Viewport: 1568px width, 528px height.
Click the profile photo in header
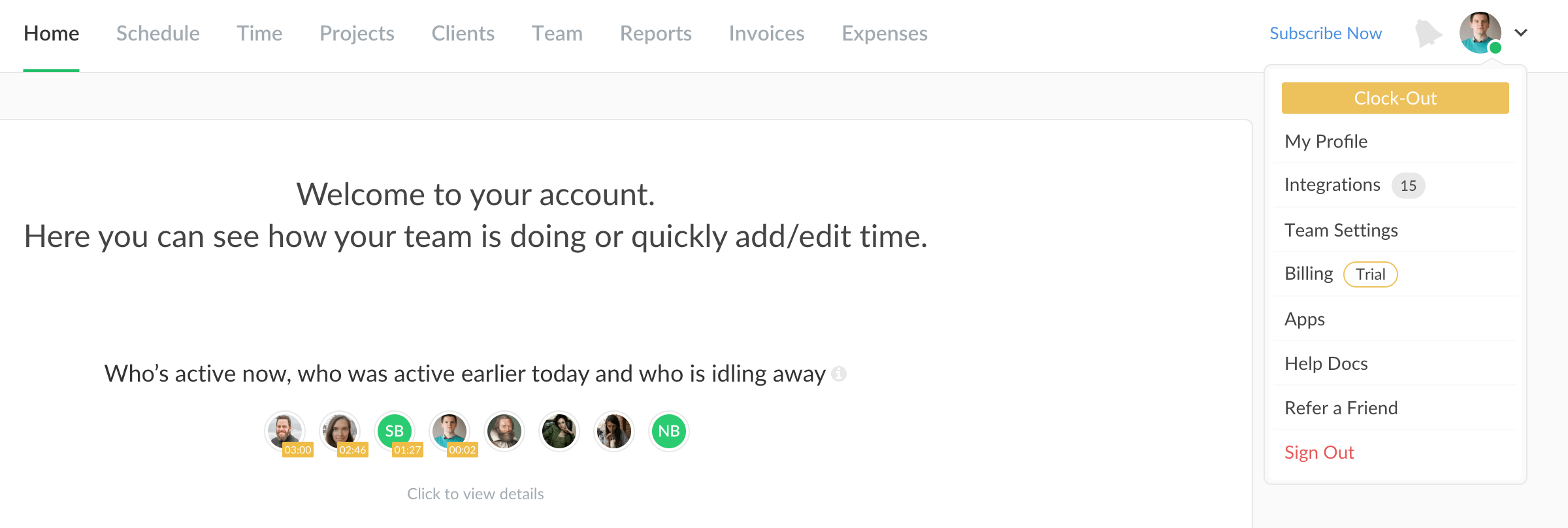(x=1480, y=33)
